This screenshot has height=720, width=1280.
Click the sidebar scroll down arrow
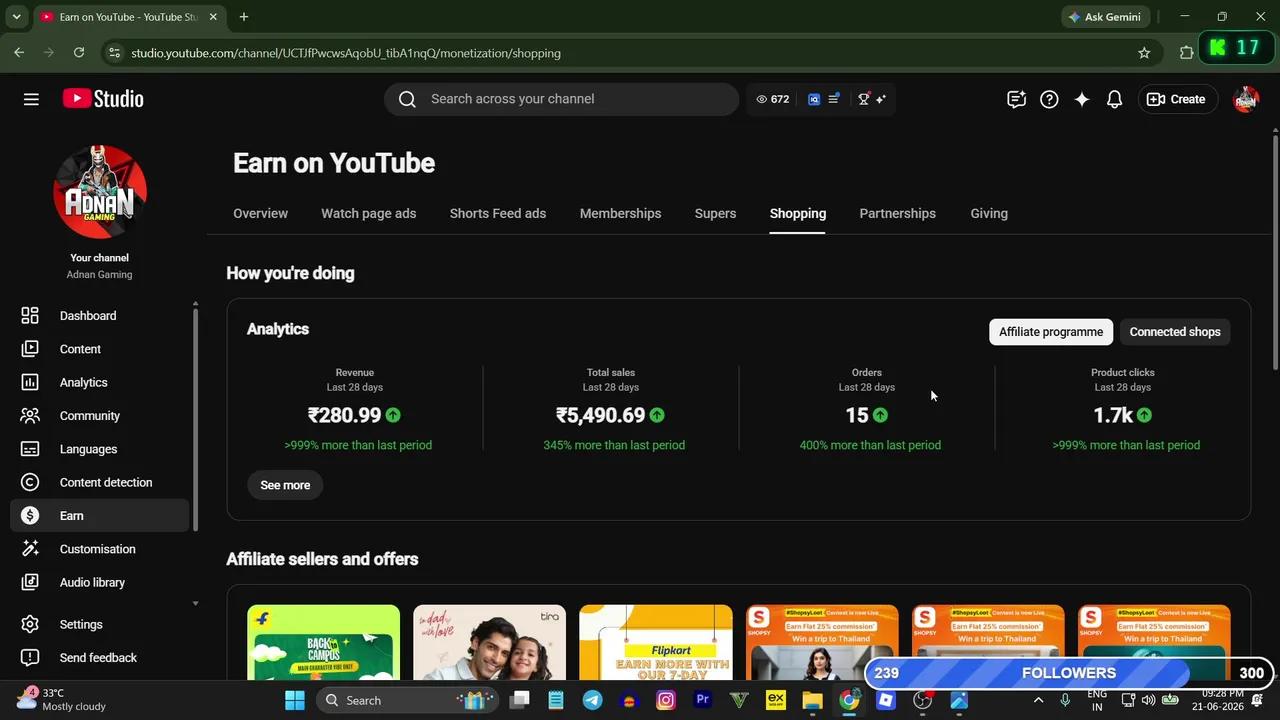click(x=195, y=604)
